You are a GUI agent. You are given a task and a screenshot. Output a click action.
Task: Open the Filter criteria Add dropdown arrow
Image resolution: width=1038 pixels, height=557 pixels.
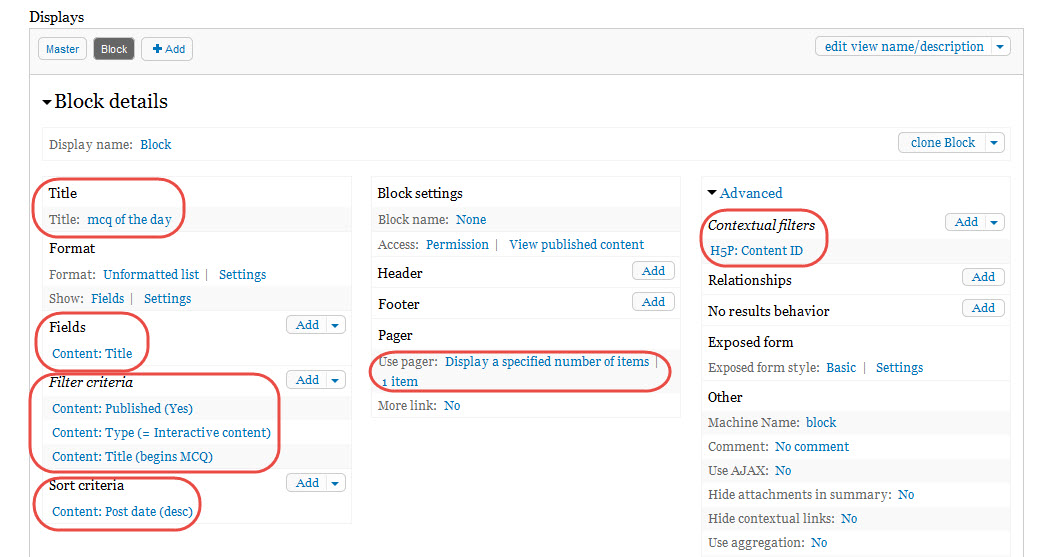335,380
